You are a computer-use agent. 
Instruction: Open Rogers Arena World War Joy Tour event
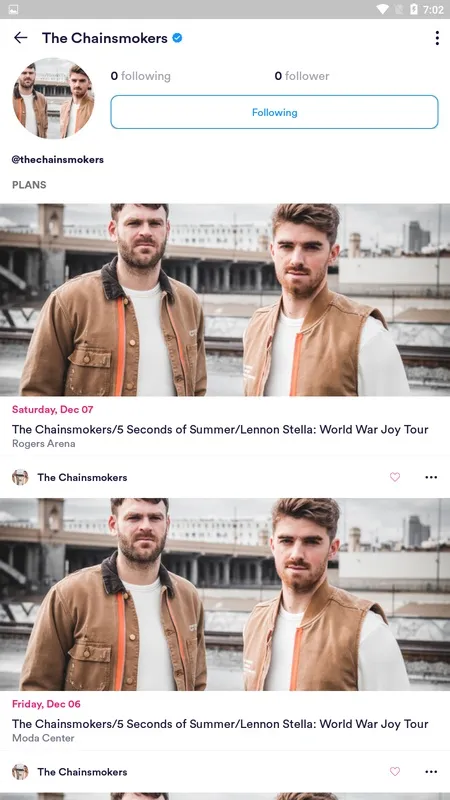(x=220, y=430)
